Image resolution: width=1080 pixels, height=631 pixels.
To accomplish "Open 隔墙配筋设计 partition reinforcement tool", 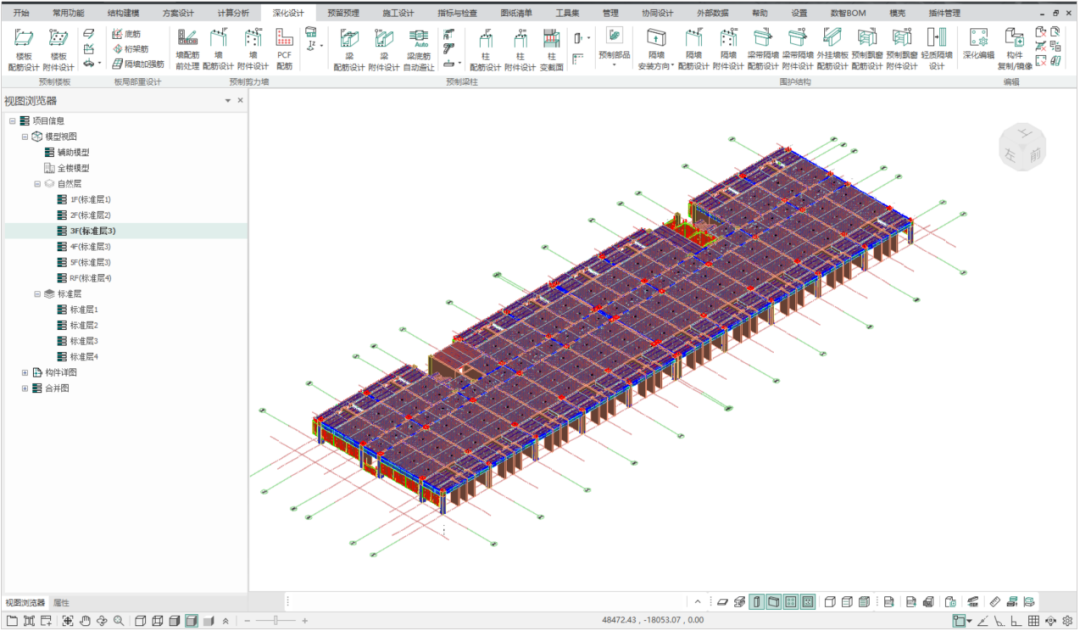I will (694, 50).
